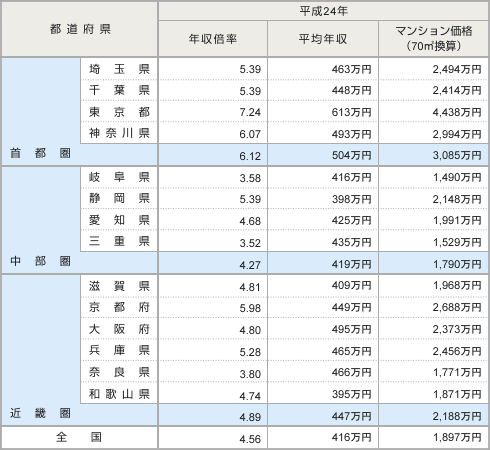Screen dimensions: 490x450
Task: Click the 年収倍率 column header
Action: tap(213, 39)
